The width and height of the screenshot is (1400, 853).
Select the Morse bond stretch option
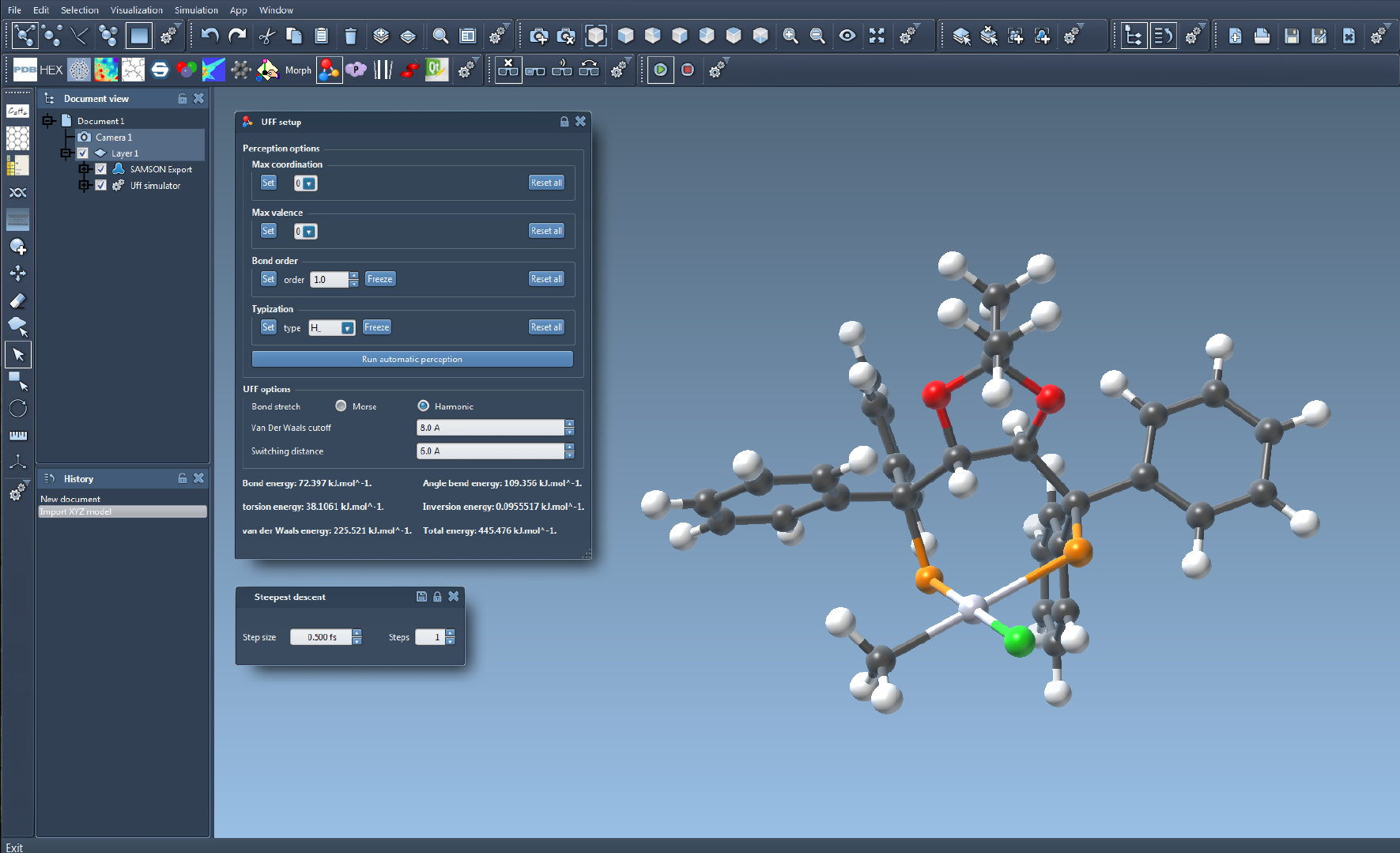point(341,406)
